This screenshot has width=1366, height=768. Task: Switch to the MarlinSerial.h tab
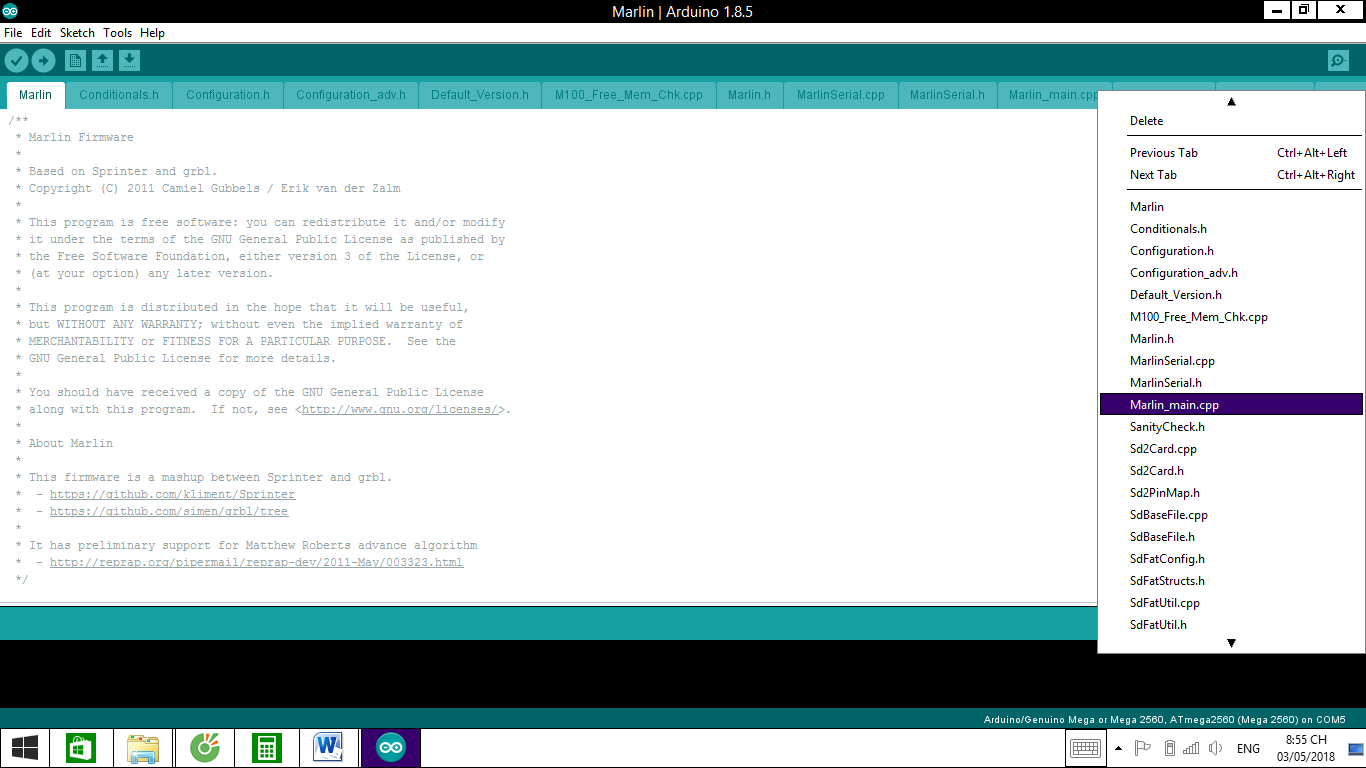pos(947,95)
